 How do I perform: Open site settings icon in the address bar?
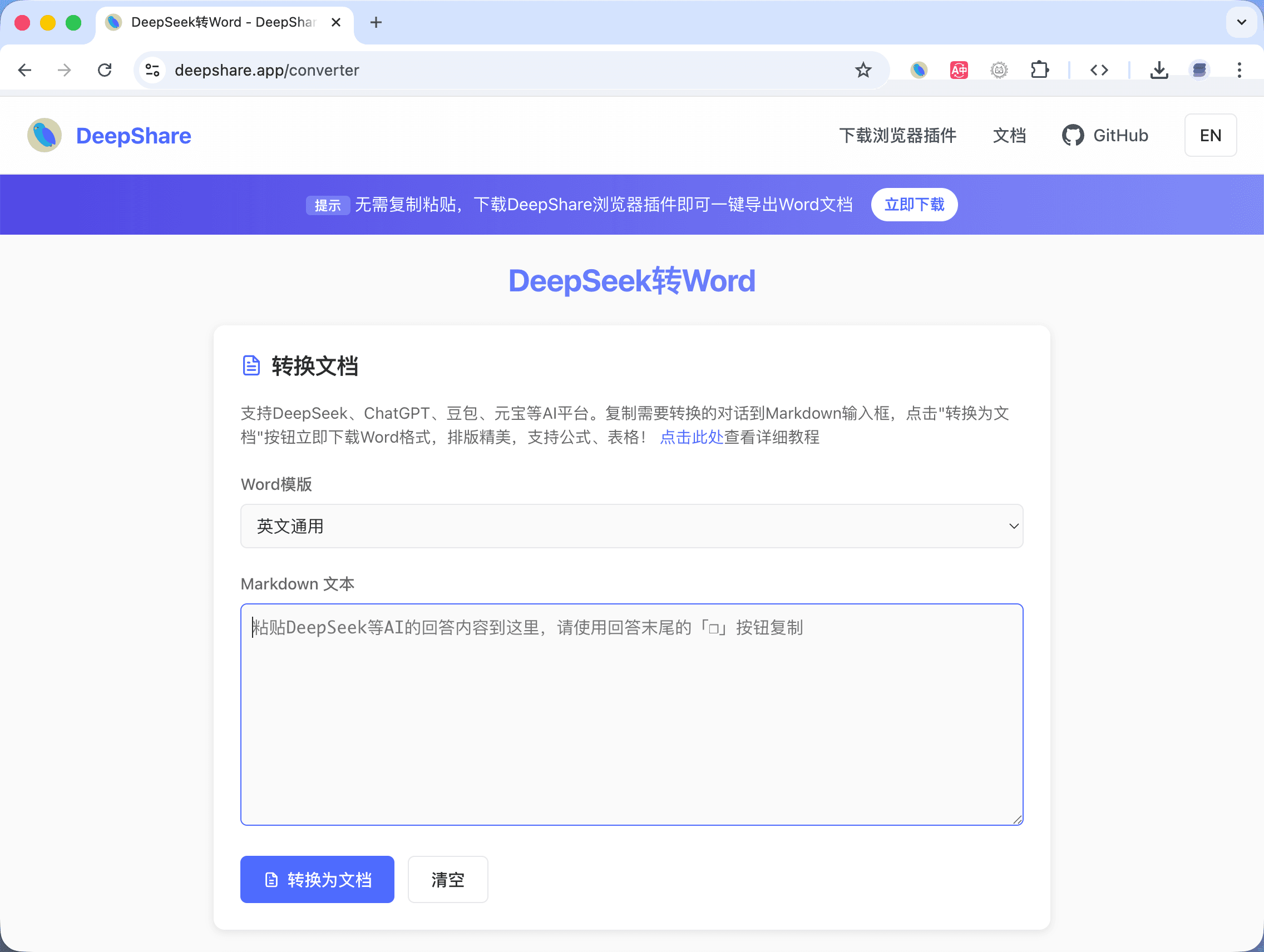coord(151,69)
